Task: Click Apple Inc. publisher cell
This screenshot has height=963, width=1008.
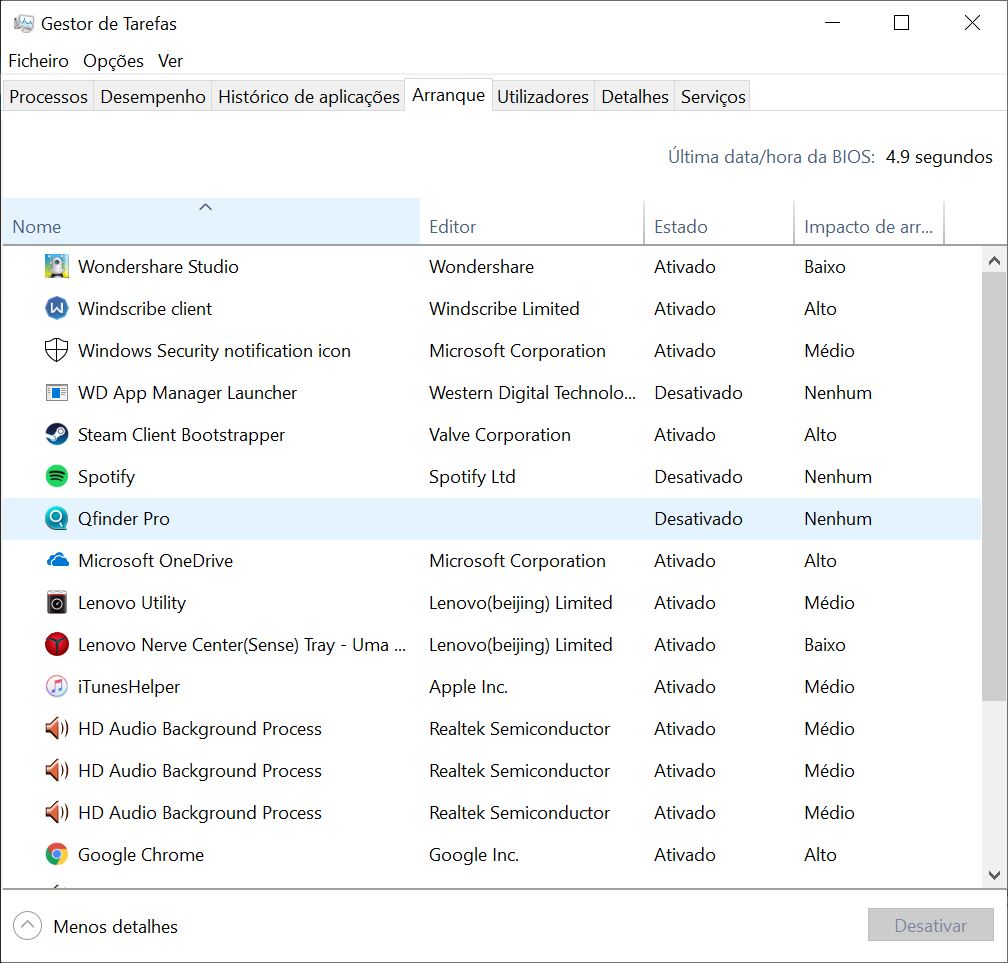Action: [468, 687]
